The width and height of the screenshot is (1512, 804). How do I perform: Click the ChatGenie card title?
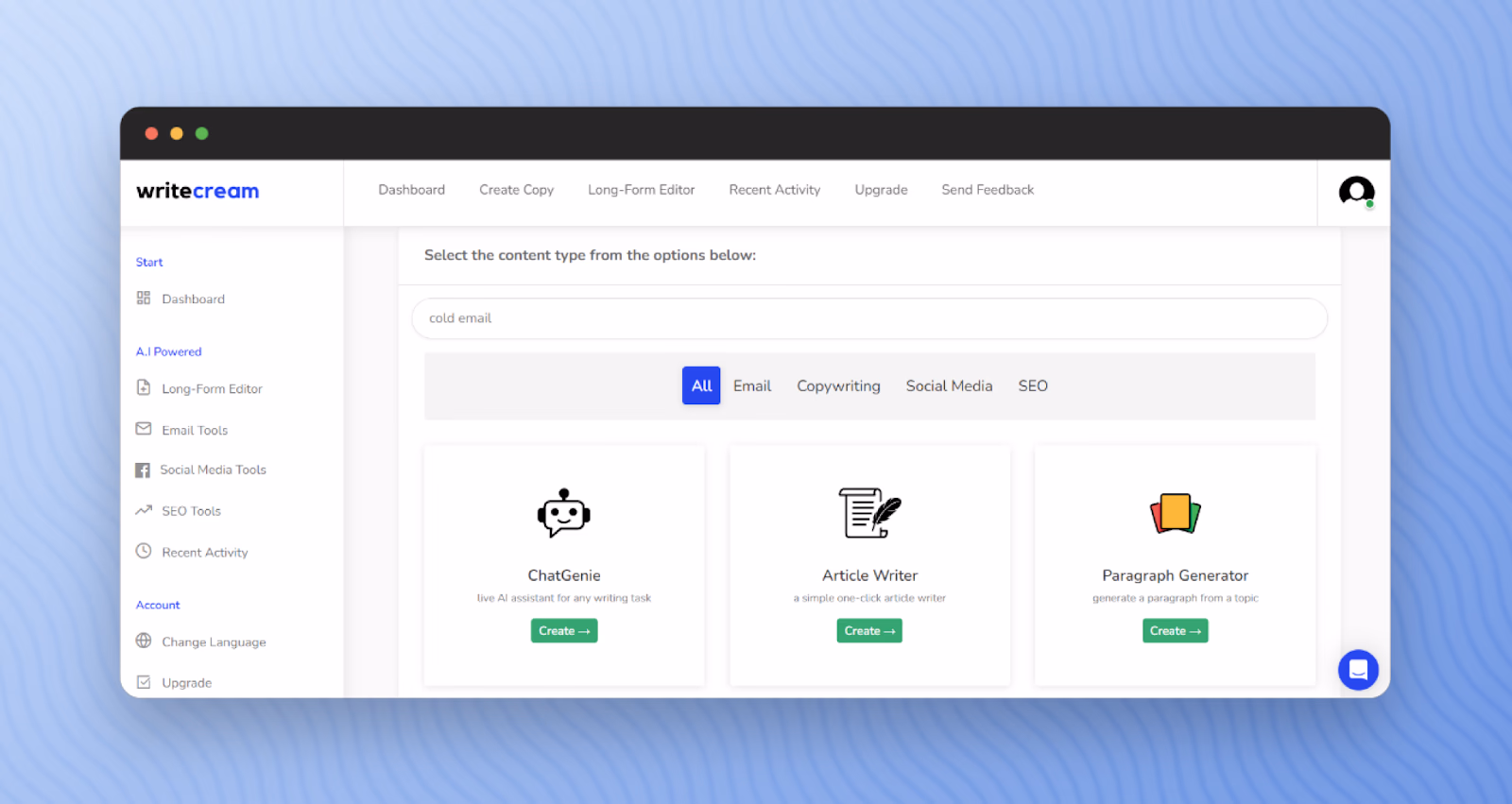coord(564,575)
